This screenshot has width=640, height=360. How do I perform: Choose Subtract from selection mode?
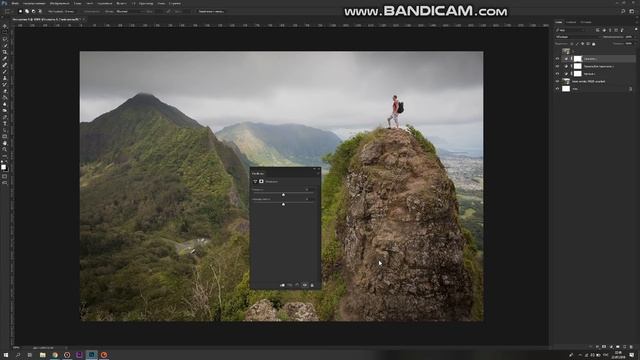(33, 11)
